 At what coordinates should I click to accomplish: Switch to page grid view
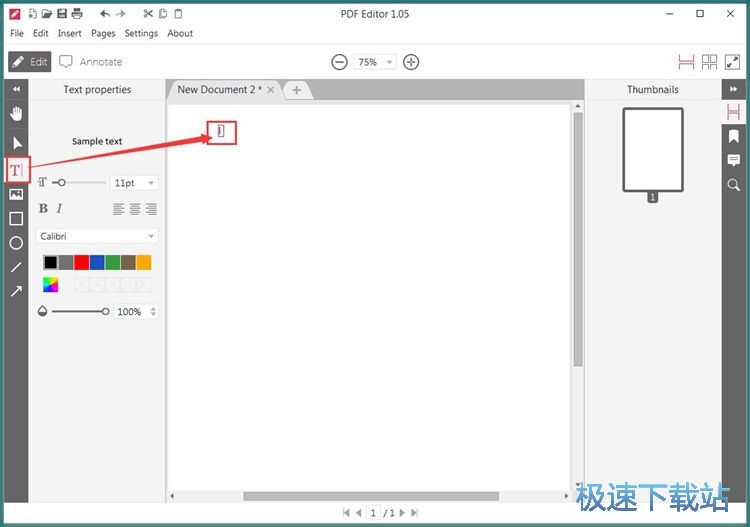[x=709, y=62]
